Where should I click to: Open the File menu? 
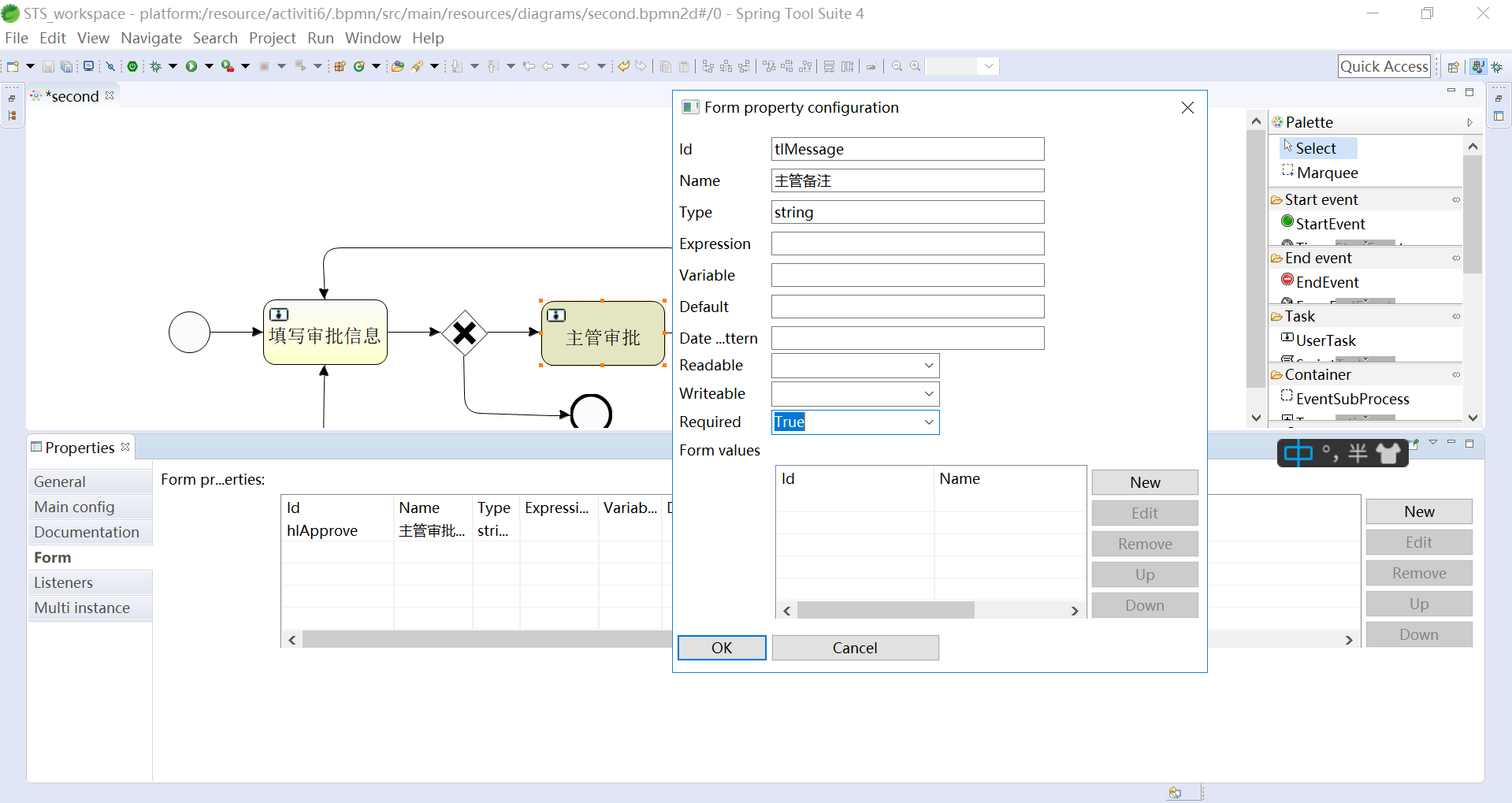click(x=16, y=38)
